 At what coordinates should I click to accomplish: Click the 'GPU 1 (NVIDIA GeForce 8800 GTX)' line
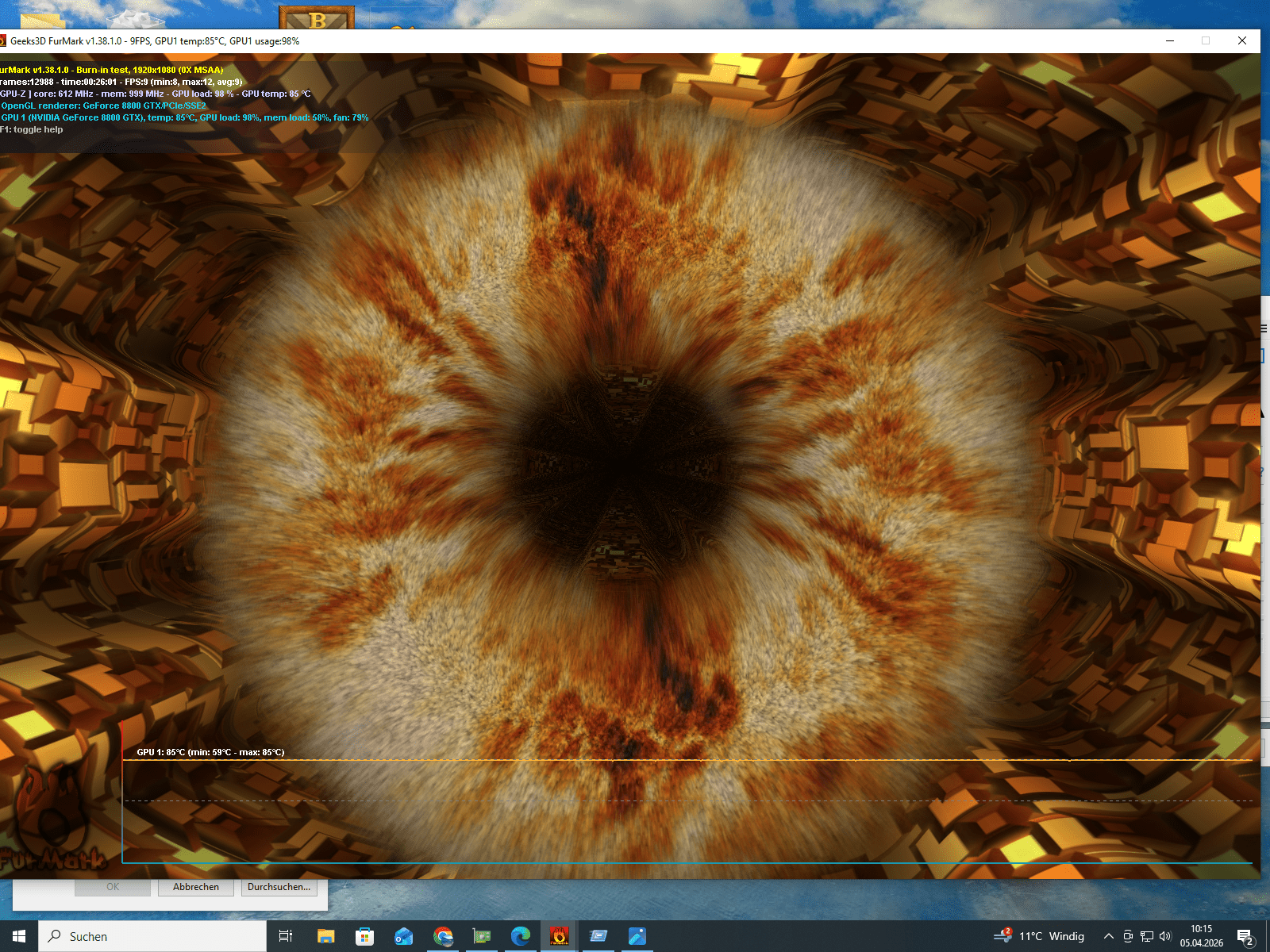click(185, 117)
